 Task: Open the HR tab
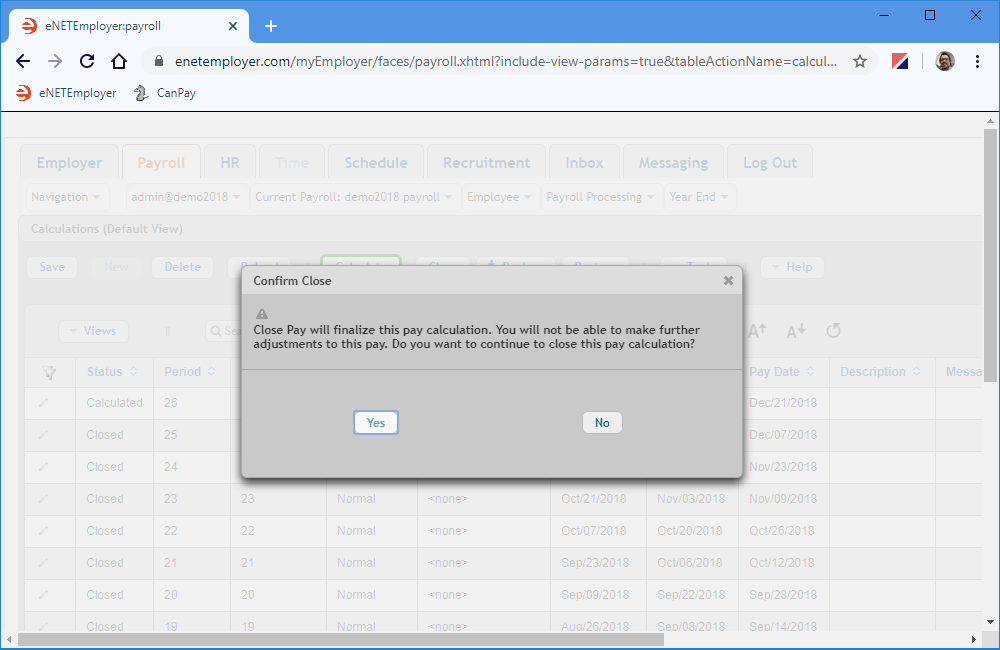pos(230,163)
